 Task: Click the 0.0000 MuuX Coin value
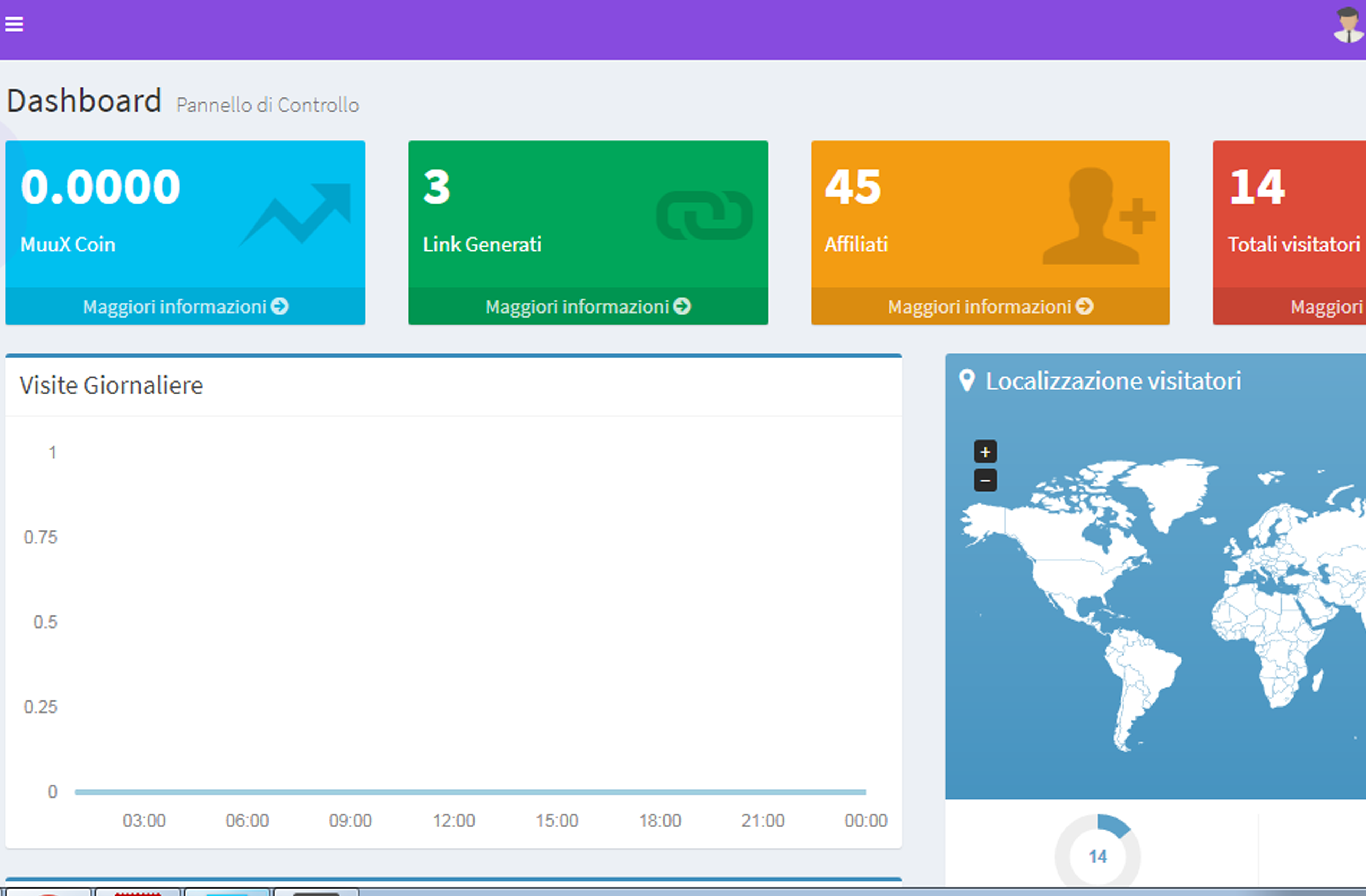pyautogui.click(x=100, y=187)
